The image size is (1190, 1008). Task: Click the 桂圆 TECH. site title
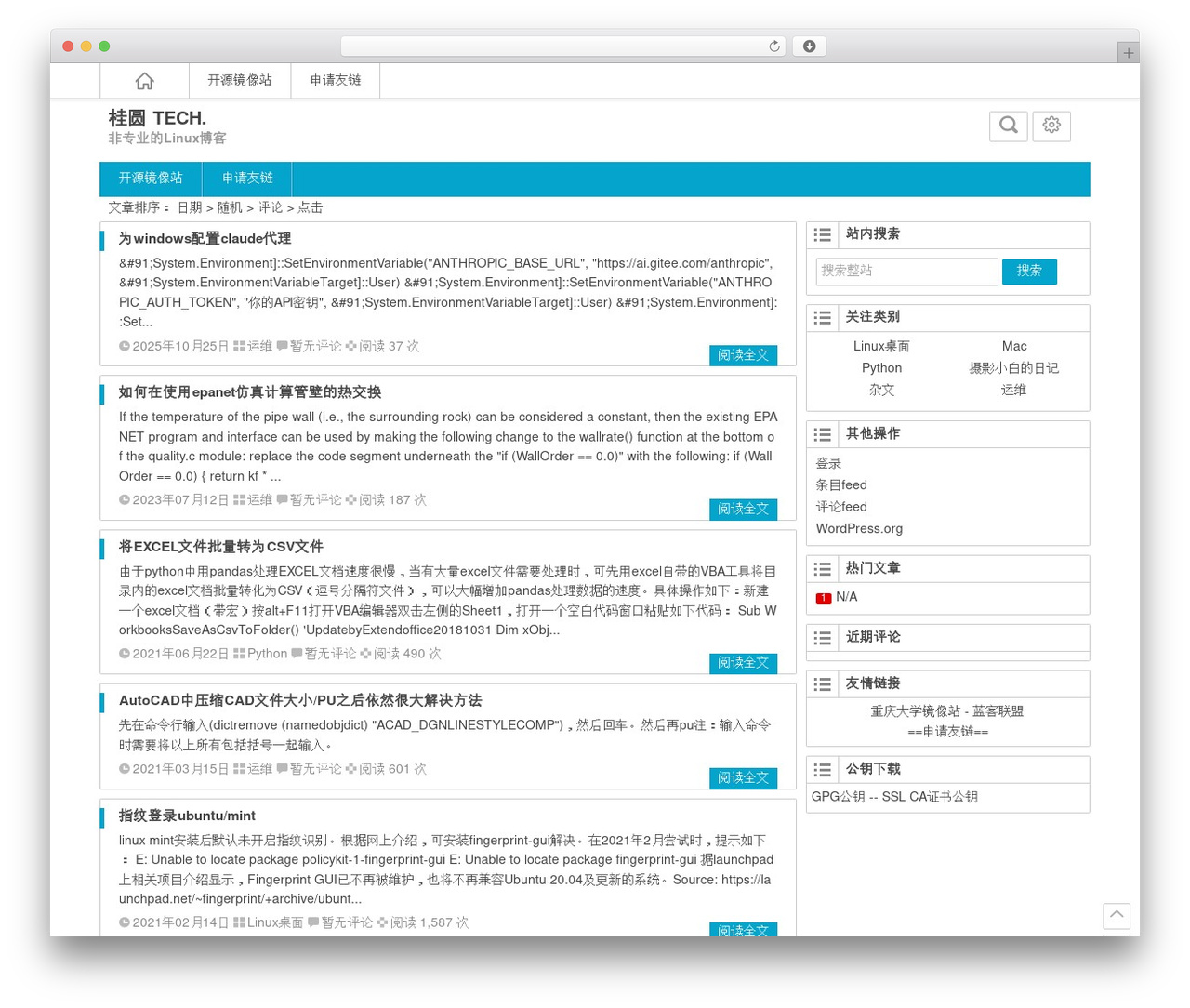[157, 118]
